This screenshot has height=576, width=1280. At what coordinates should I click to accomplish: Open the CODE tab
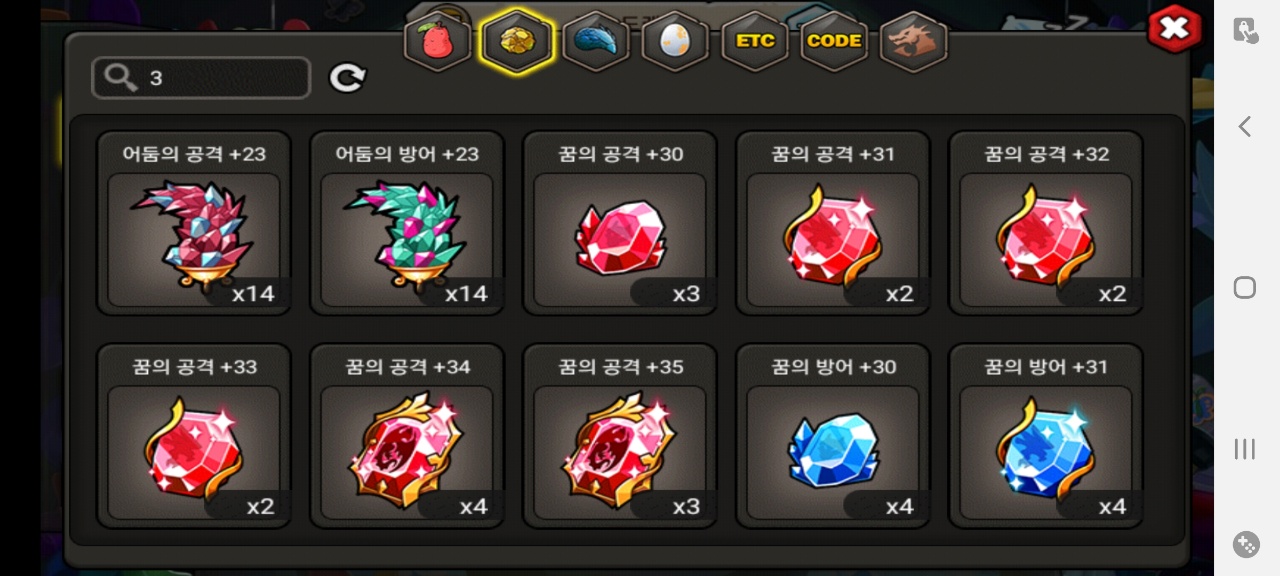pos(834,41)
